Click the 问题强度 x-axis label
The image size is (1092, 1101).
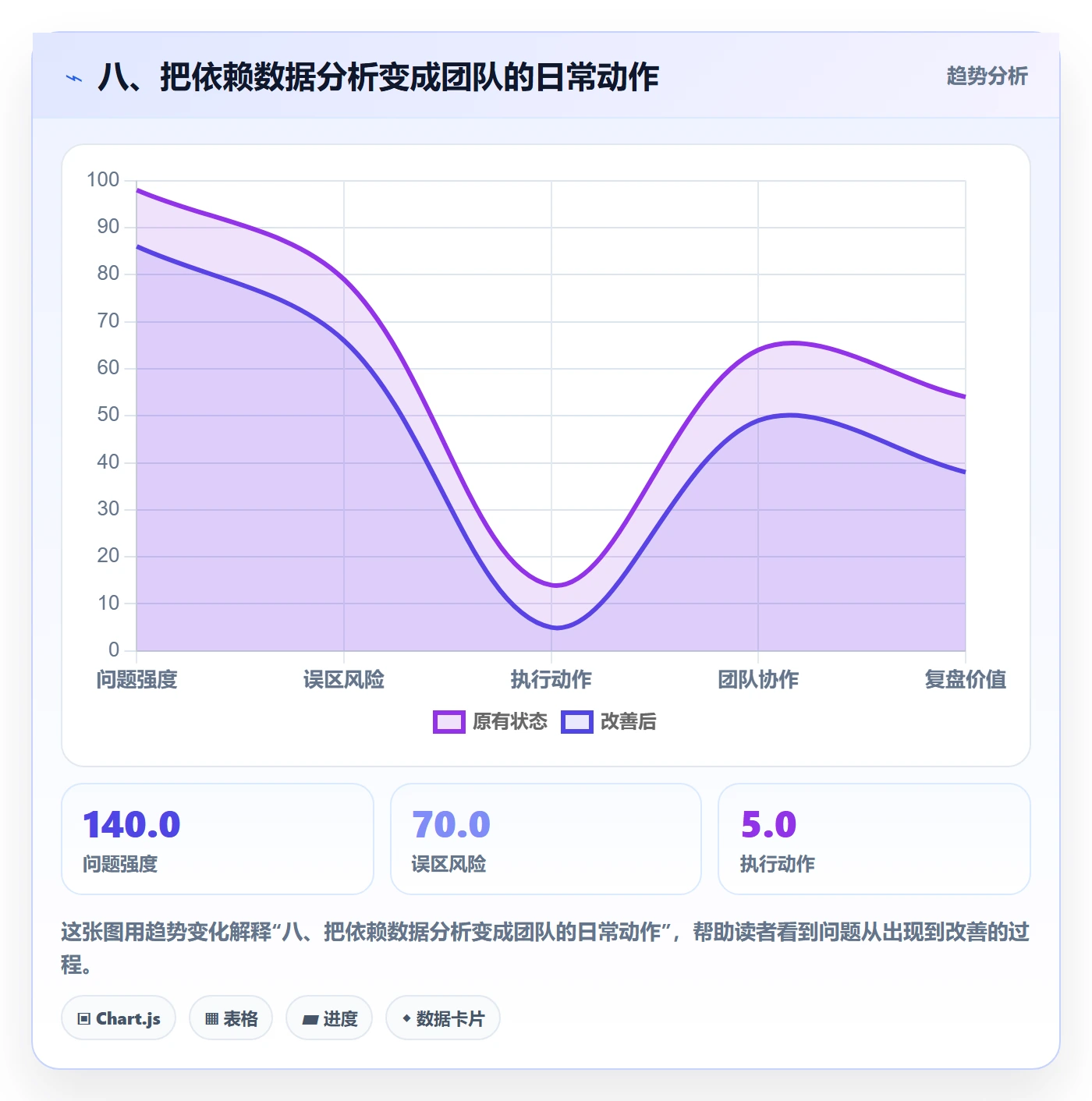tap(137, 680)
